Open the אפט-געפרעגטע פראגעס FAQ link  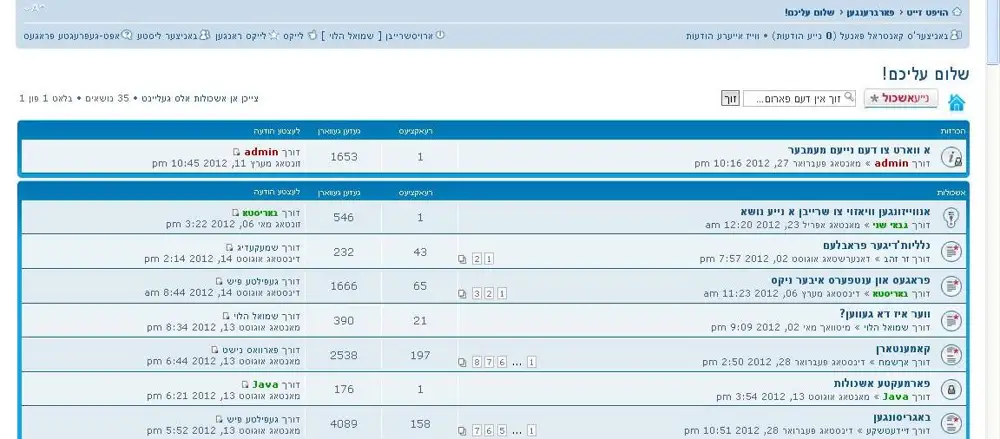[x=72, y=36]
